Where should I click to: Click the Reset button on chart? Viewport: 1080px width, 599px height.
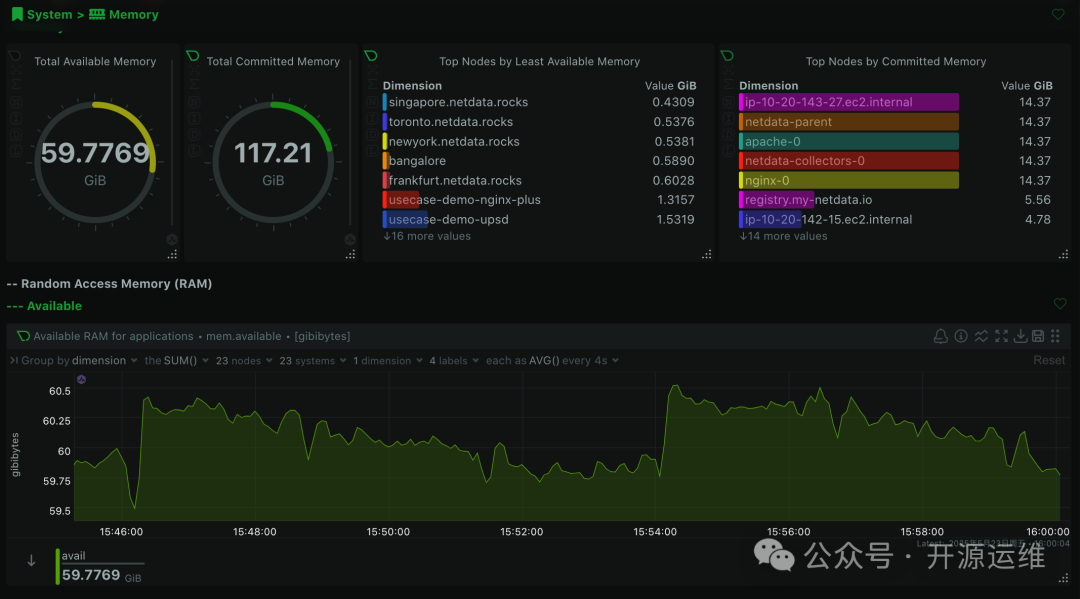click(1048, 360)
